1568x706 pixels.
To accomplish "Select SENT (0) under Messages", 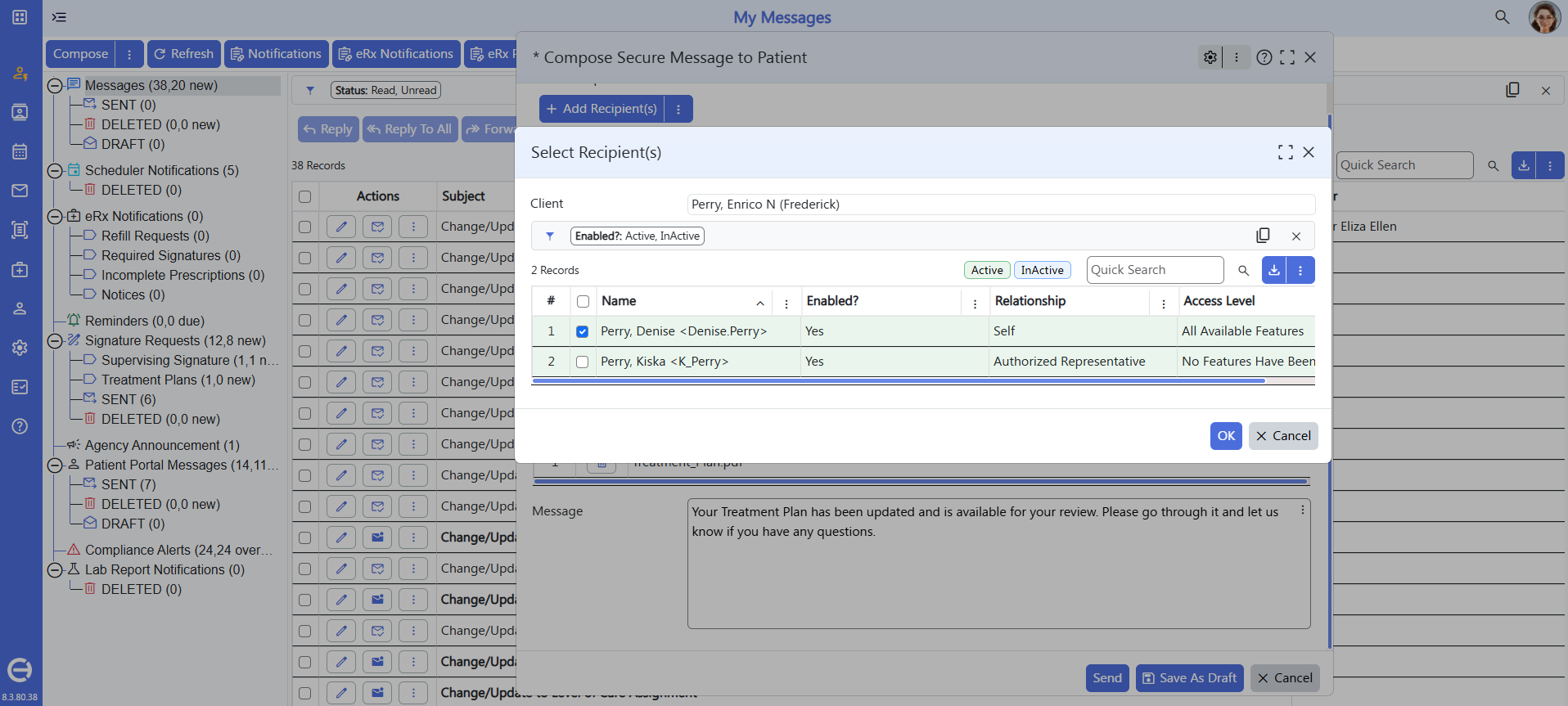I will pos(128,105).
